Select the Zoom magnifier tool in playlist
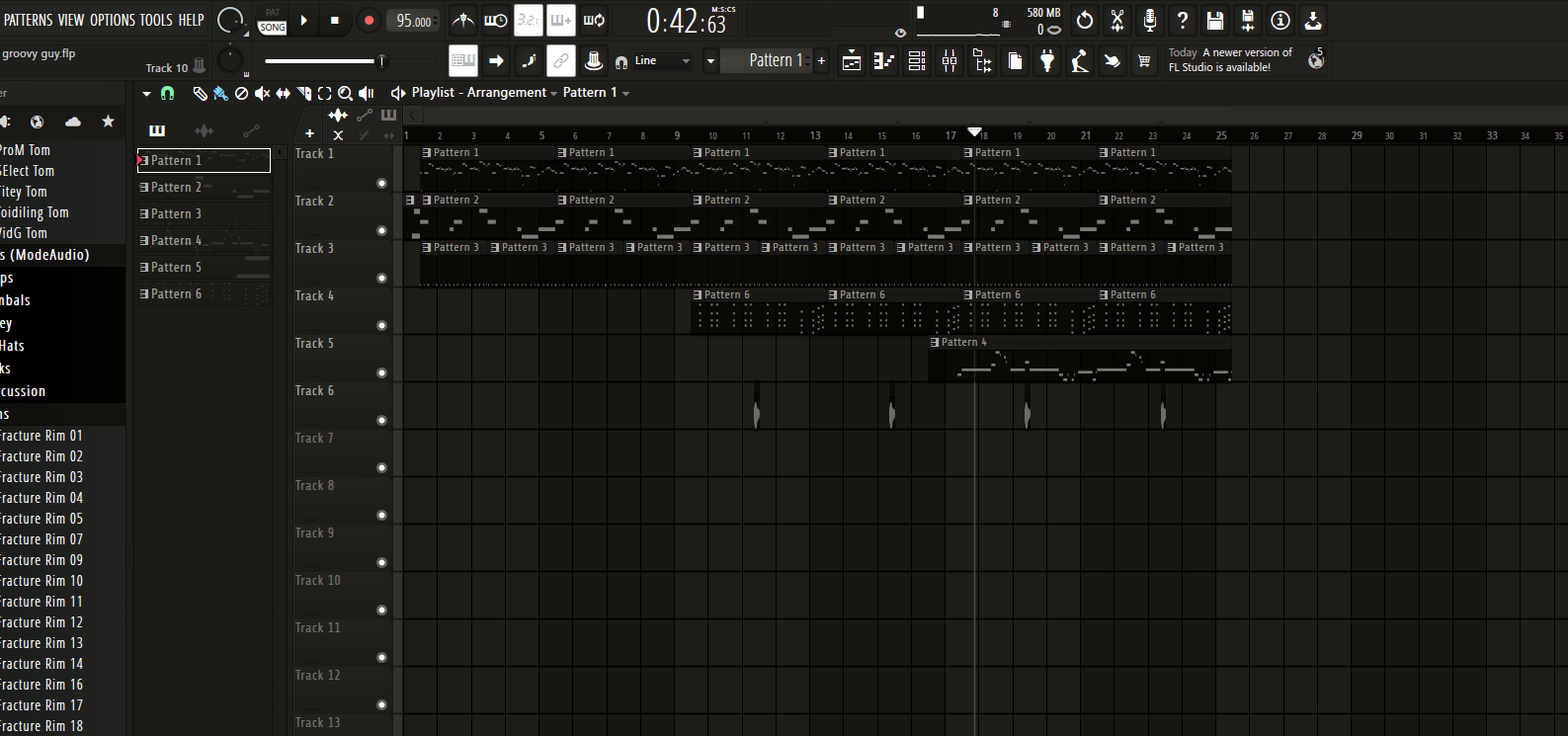 click(345, 93)
